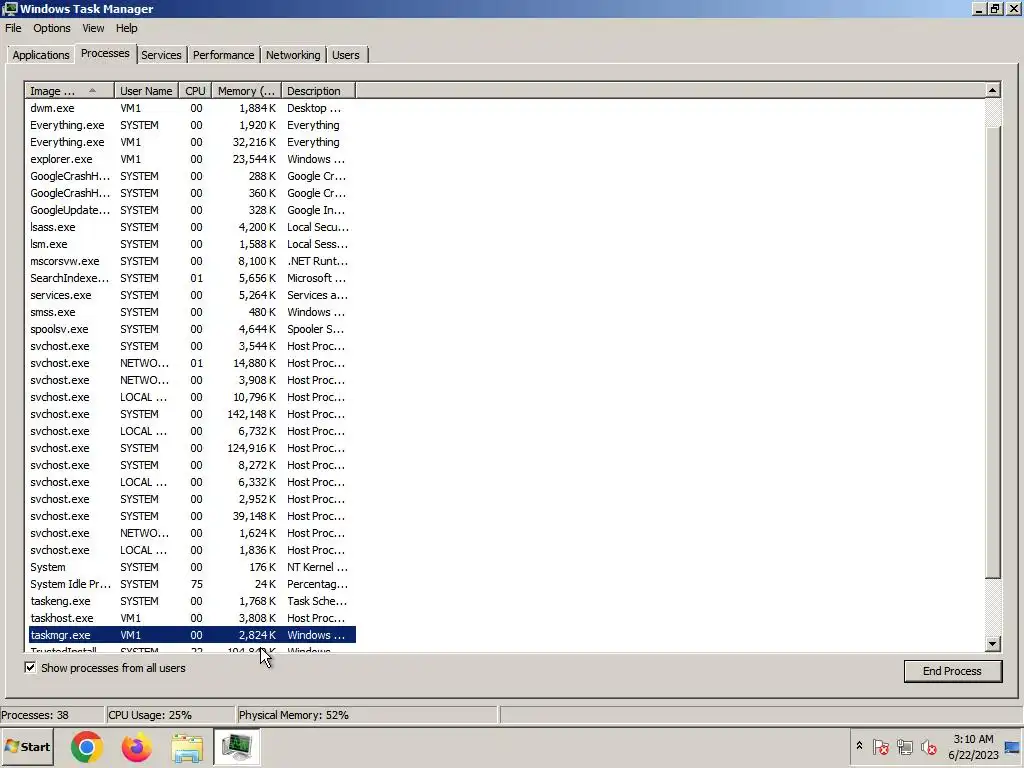
Task: Sort by CPU column header
Action: [x=195, y=91]
